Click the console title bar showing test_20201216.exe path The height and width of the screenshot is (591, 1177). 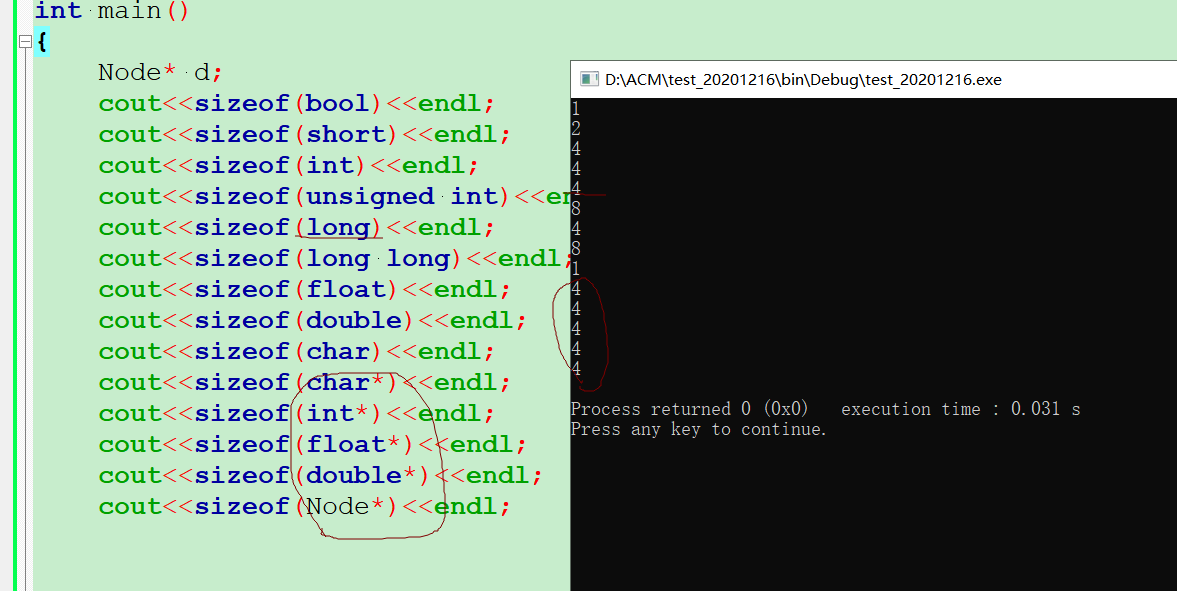pyautogui.click(x=874, y=80)
